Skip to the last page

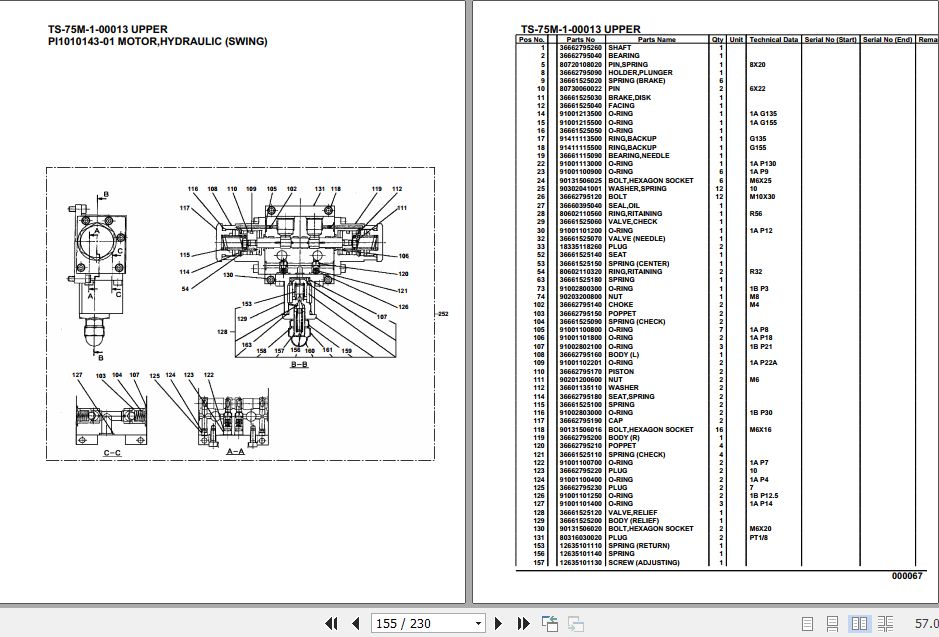click(523, 623)
